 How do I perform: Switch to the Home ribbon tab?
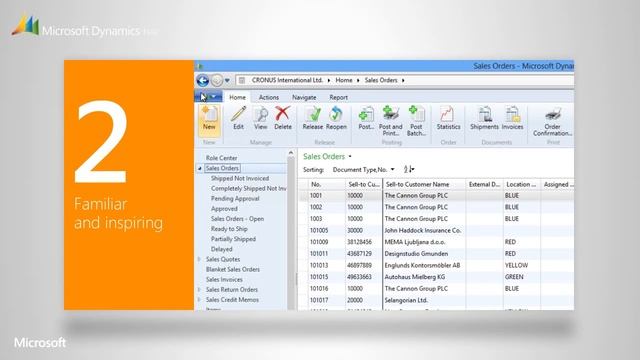[237, 97]
